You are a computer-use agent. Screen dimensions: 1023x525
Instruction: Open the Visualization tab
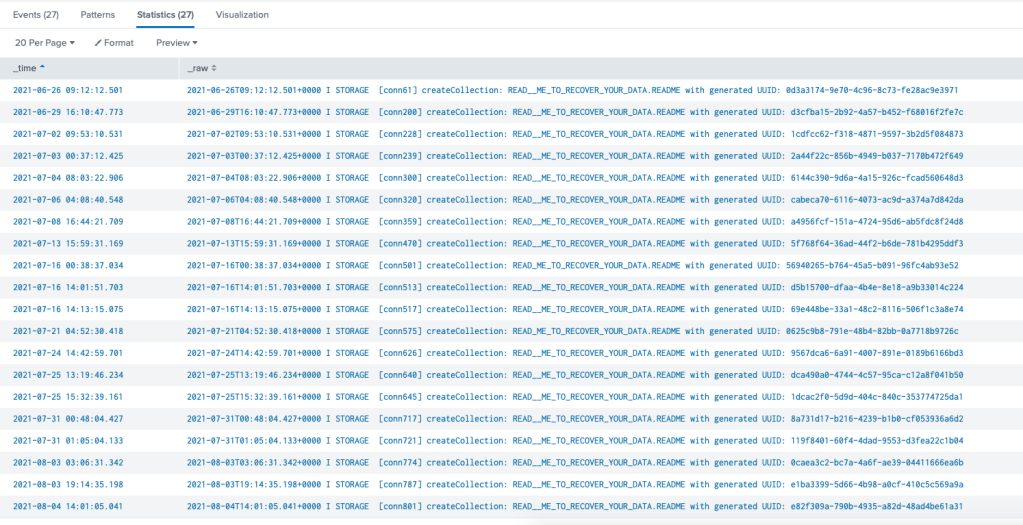pos(242,15)
